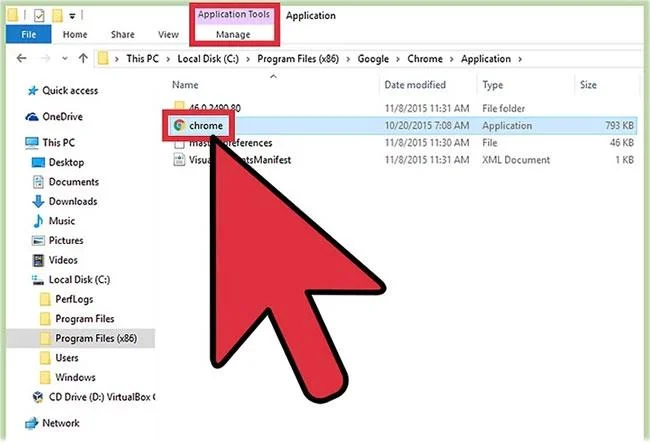Click the Videos film icon in sidebar
Screen dimensions: 650x444
click(x=38, y=260)
